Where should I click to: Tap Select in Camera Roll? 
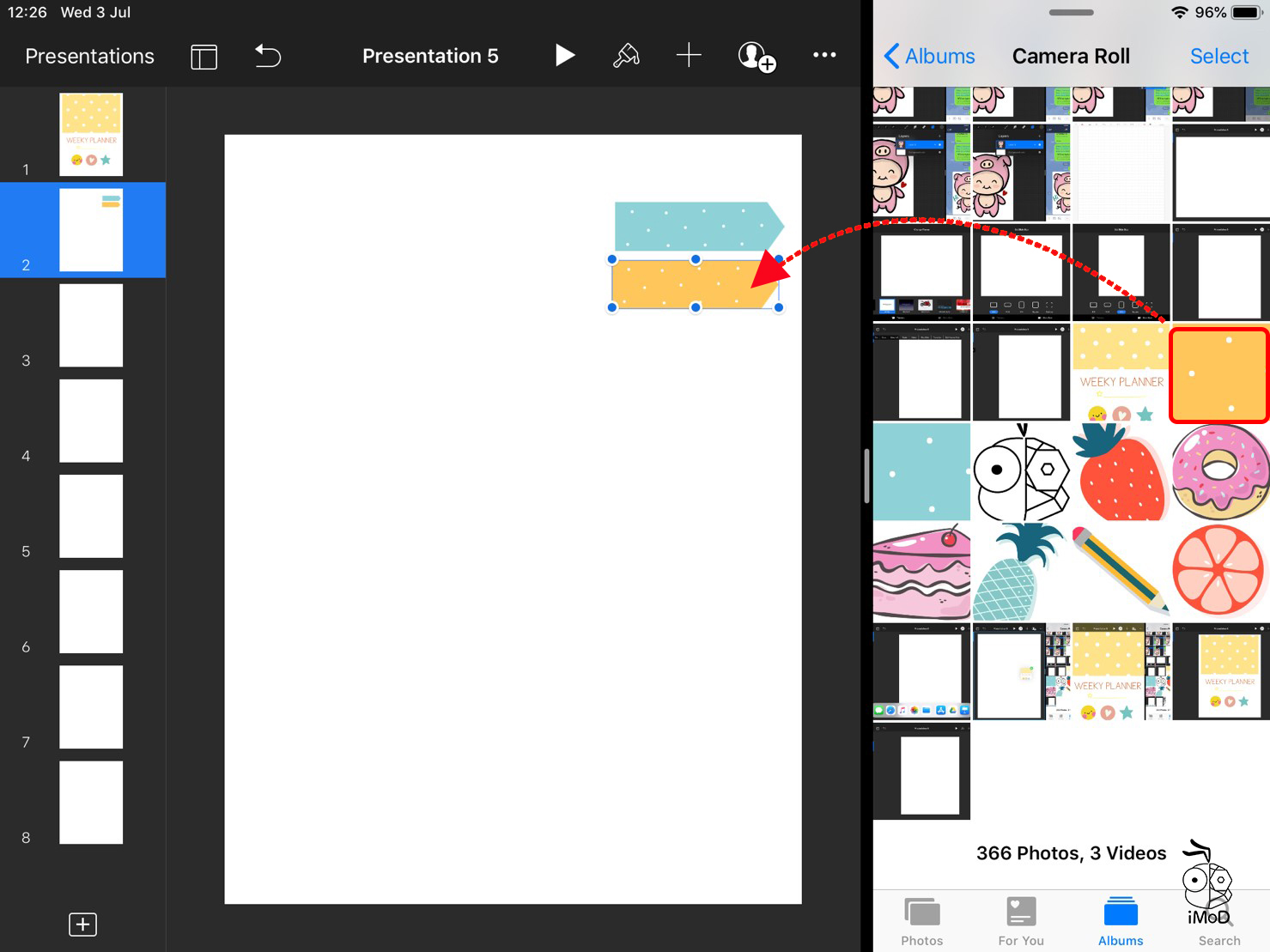tap(1218, 57)
